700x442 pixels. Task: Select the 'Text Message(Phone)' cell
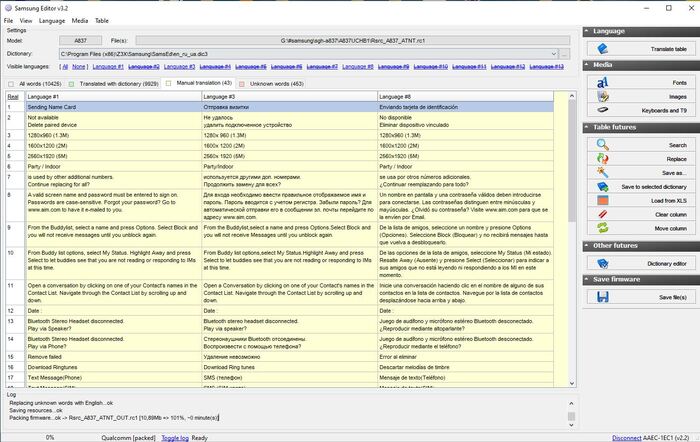(x=113, y=378)
